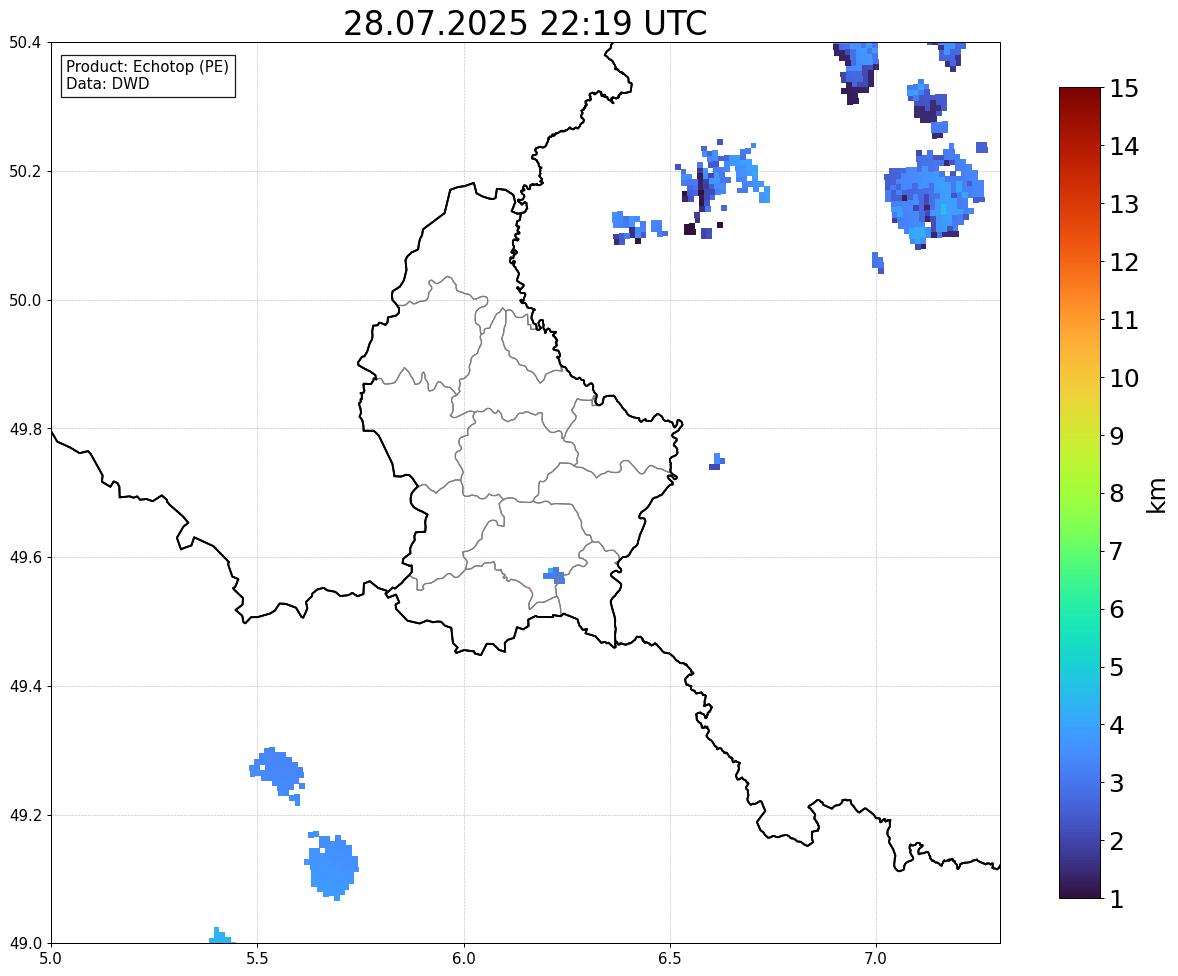Click the 6.0 longitude tick label
The width and height of the screenshot is (1178, 976).
[464, 959]
